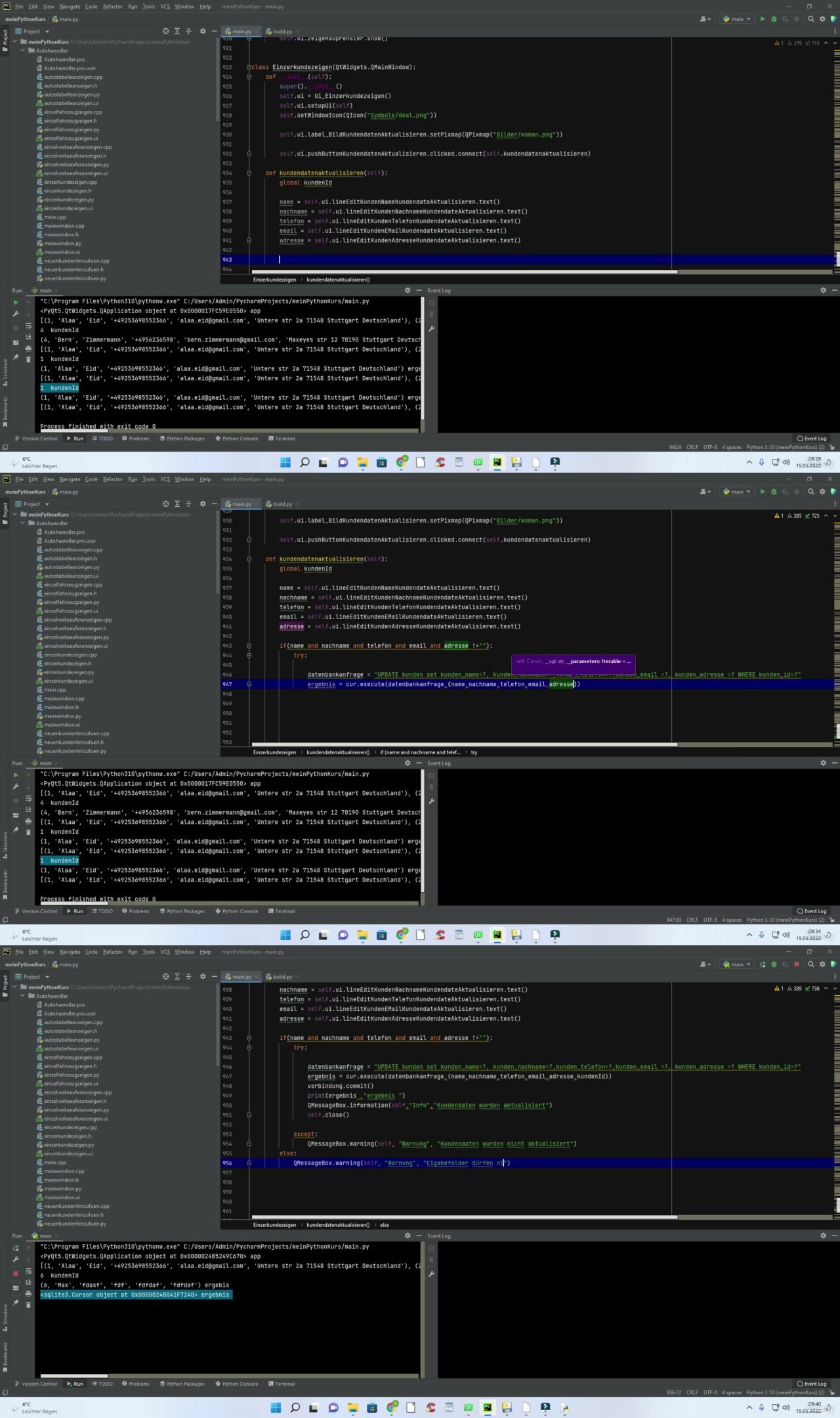Click the Rerun icon in the bottom window's Run panel
This screenshot has height=1418, width=840.
[x=16, y=1249]
